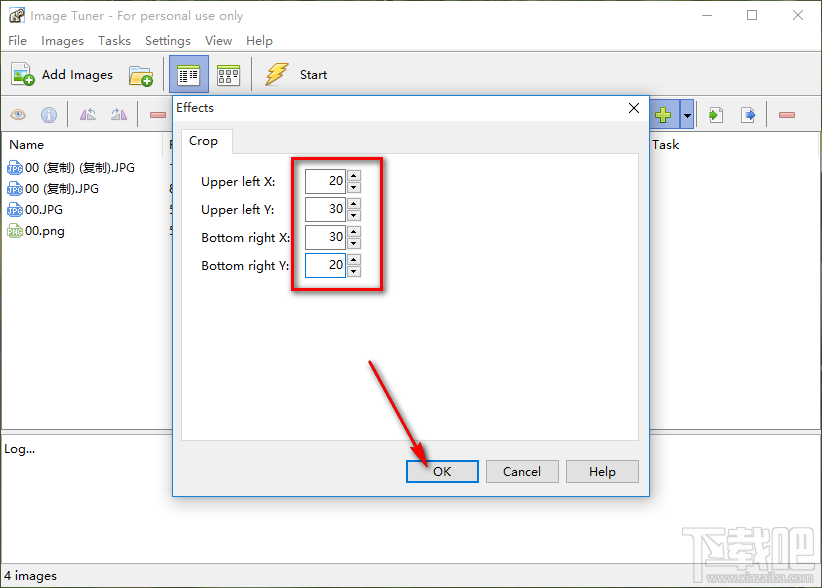This screenshot has width=822, height=588.
Task: Click the Image Tuner app icon
Action: pyautogui.click(x=16, y=16)
